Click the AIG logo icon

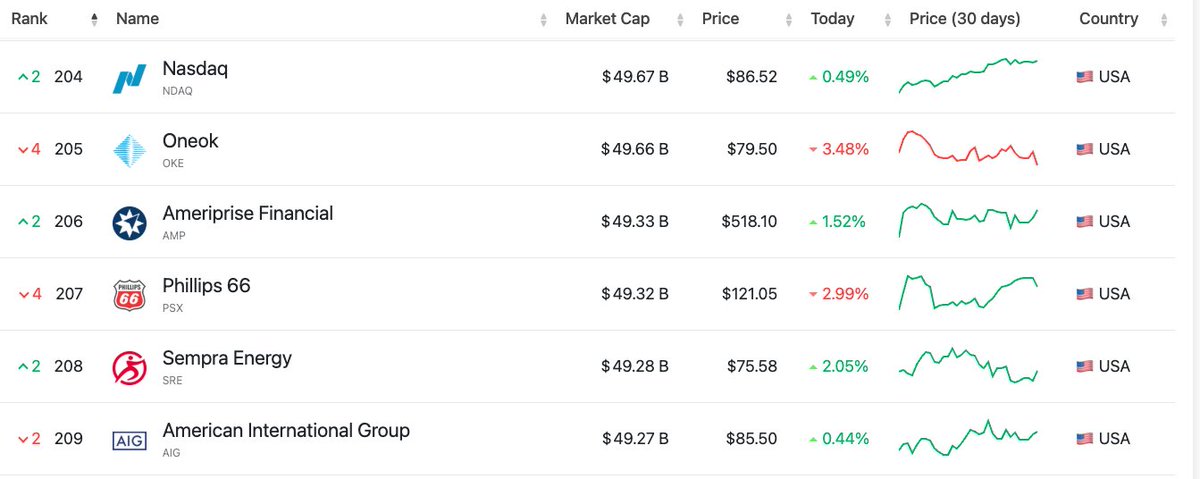click(x=130, y=439)
